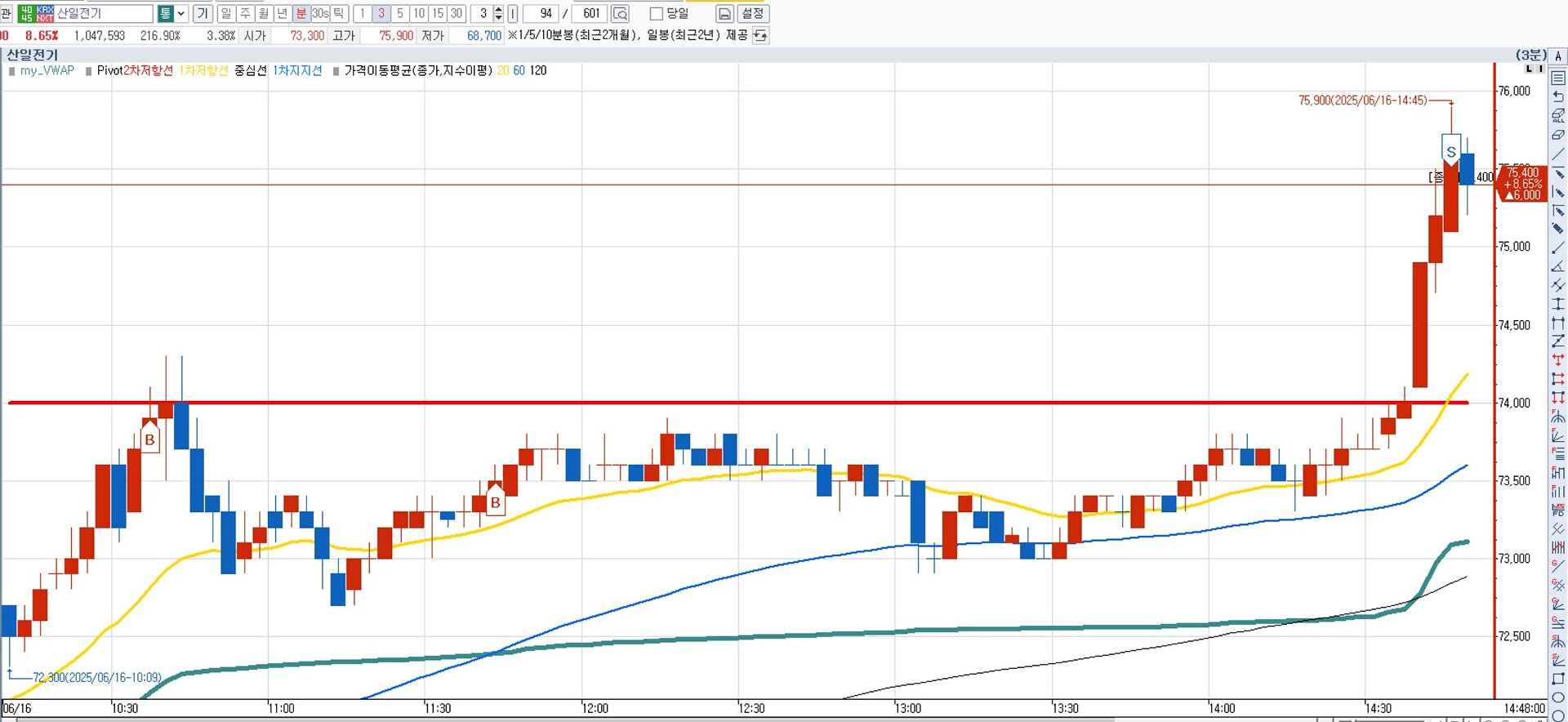1568x722 pixels.
Task: Click the 기 button in the top toolbar
Action: [203, 14]
